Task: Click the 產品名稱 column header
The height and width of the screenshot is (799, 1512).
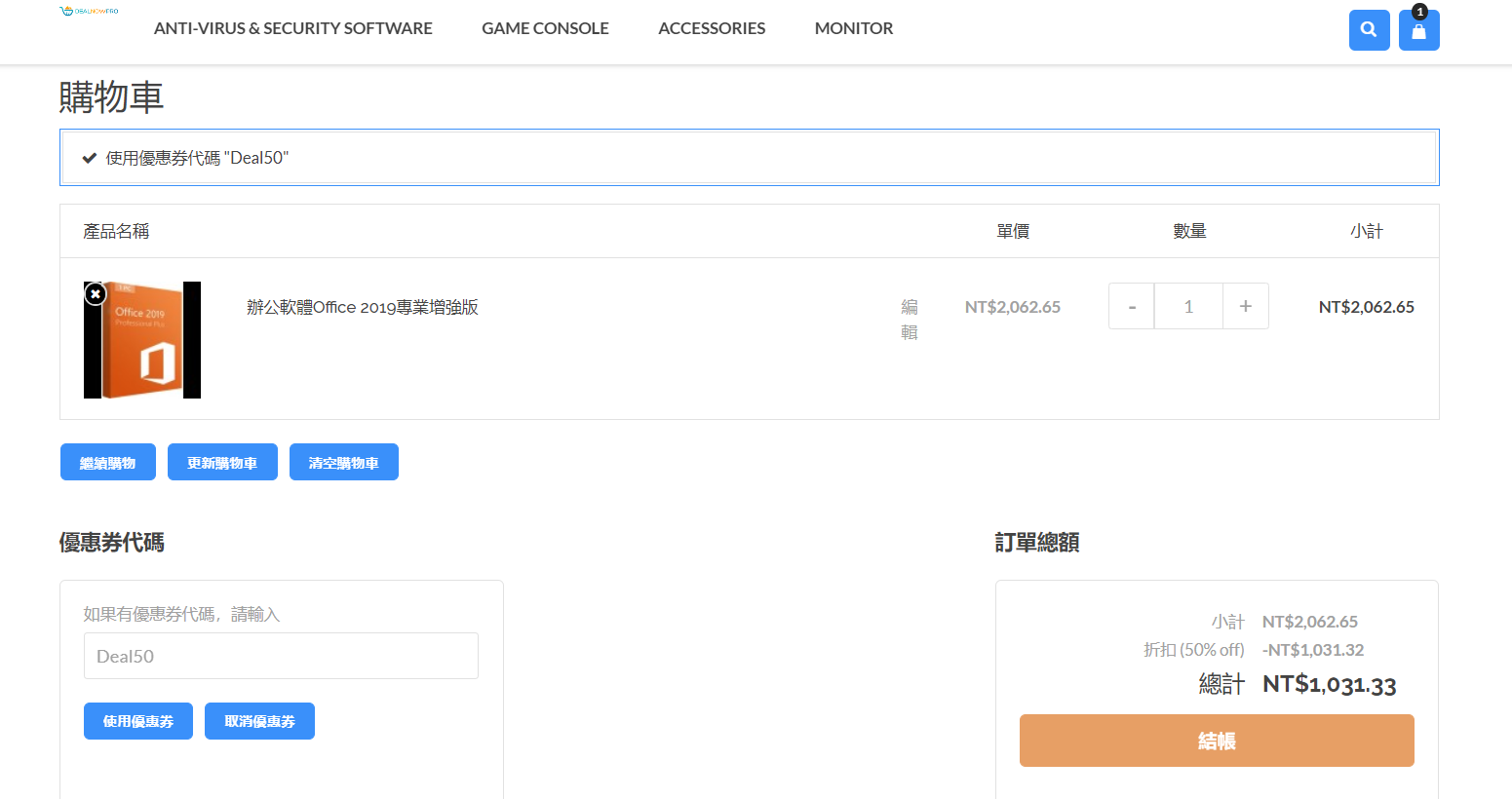Action: coord(116,231)
